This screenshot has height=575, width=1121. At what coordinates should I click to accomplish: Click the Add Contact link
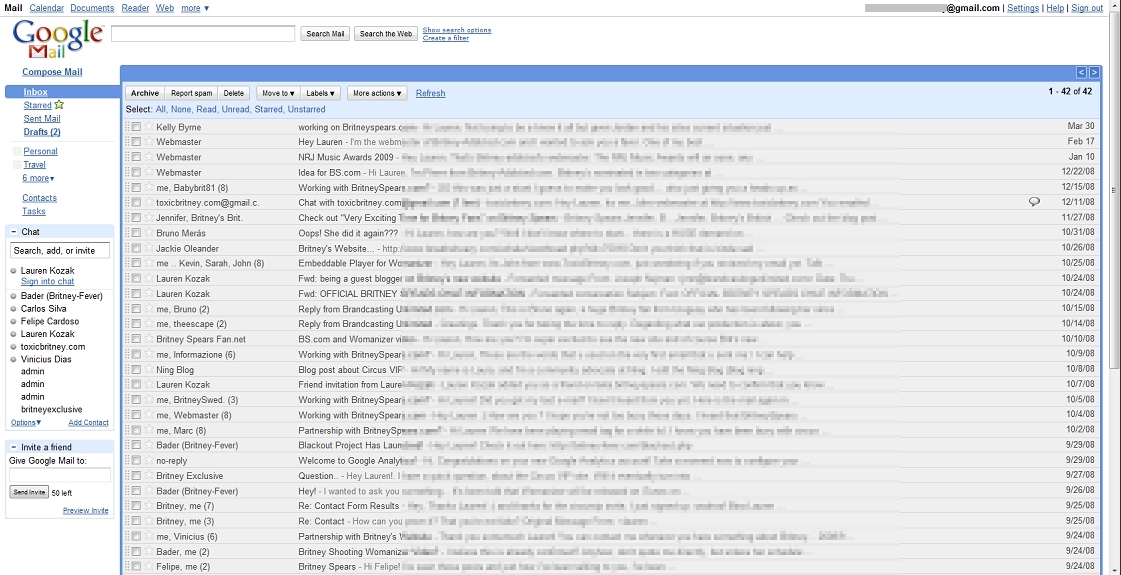tap(89, 423)
